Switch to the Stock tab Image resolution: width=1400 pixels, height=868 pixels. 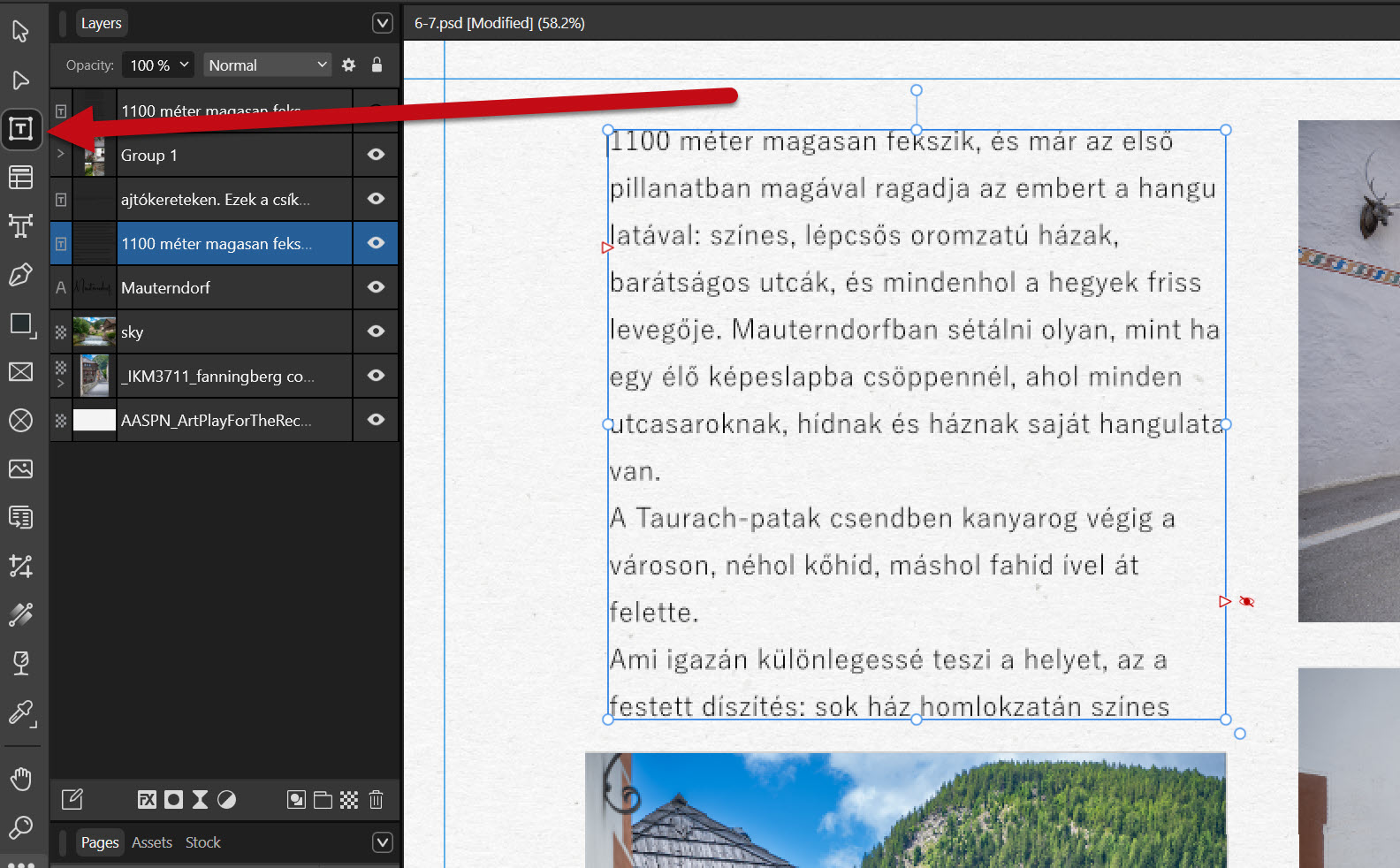(202, 842)
